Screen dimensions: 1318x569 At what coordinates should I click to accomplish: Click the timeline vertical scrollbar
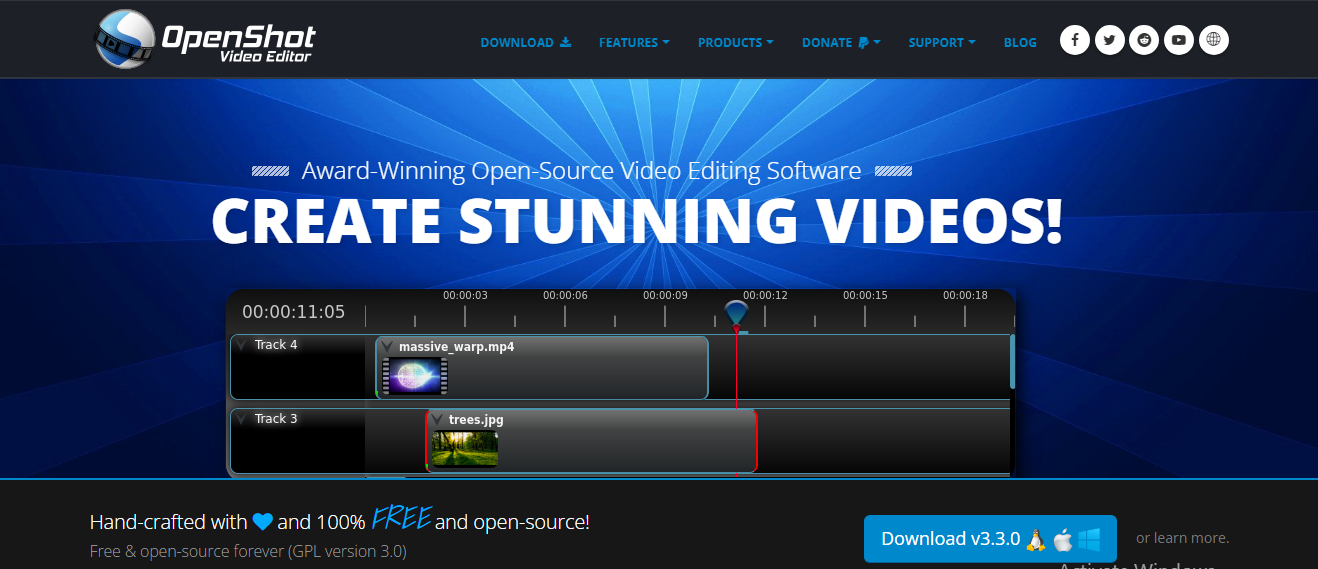pos(1012,362)
